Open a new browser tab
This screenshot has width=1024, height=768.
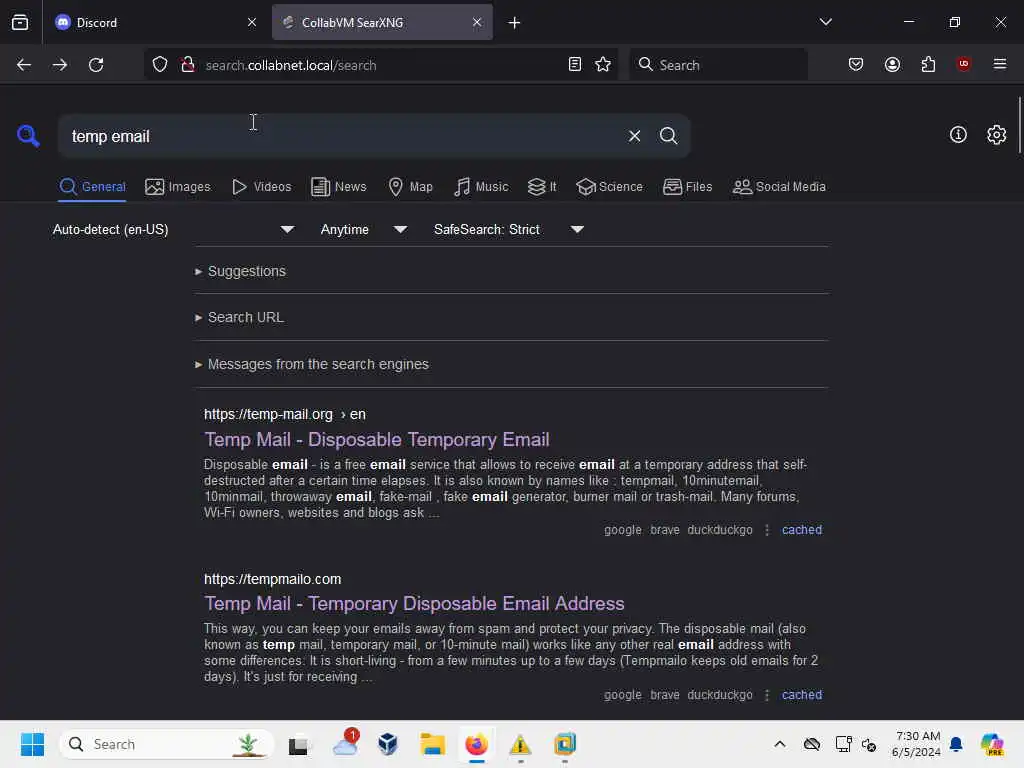[515, 23]
